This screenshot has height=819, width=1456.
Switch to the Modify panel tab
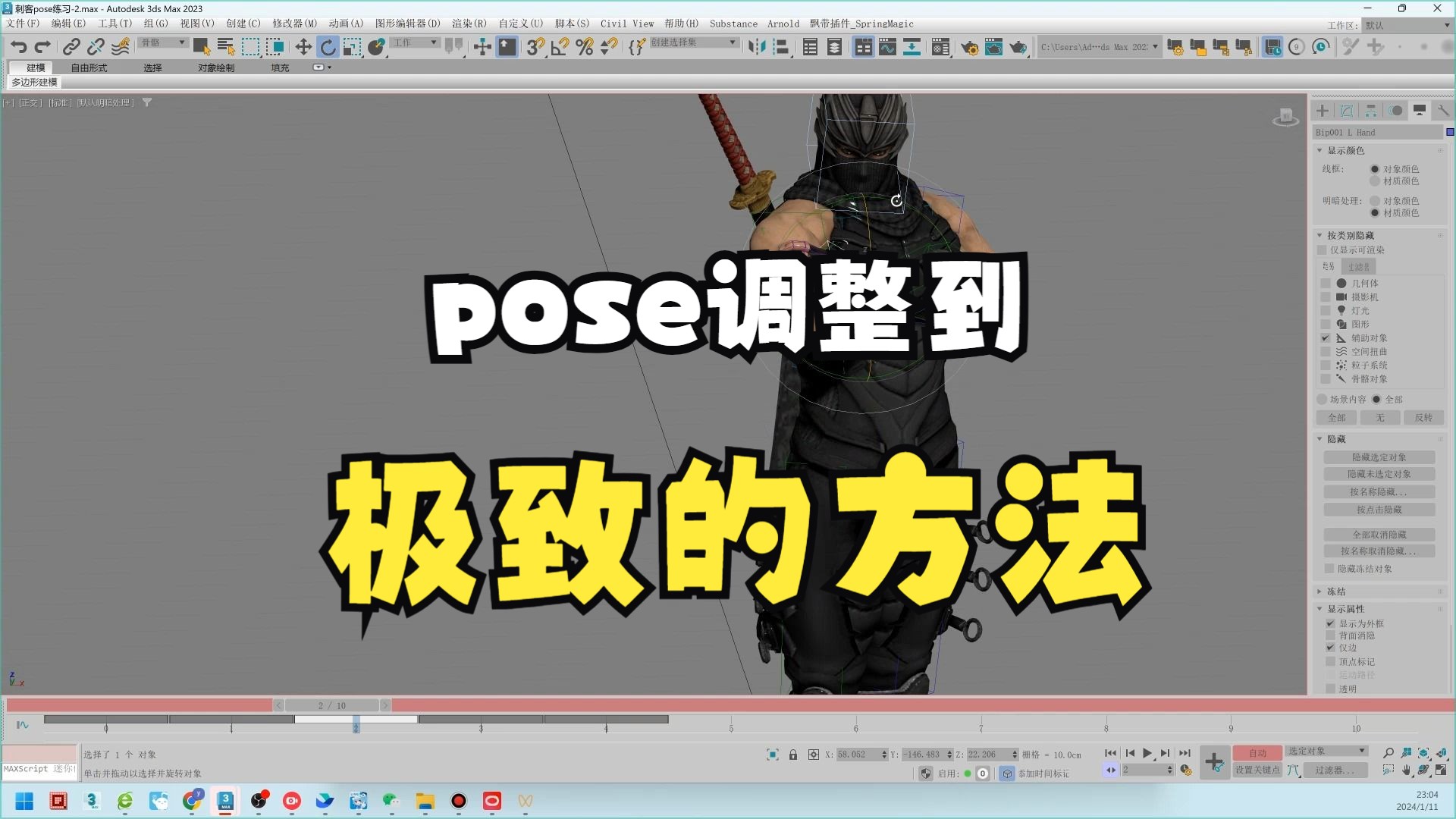[1347, 111]
